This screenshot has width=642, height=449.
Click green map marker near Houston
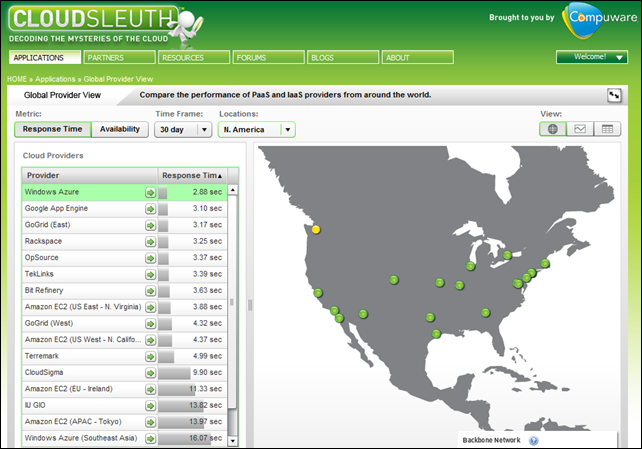point(436,334)
